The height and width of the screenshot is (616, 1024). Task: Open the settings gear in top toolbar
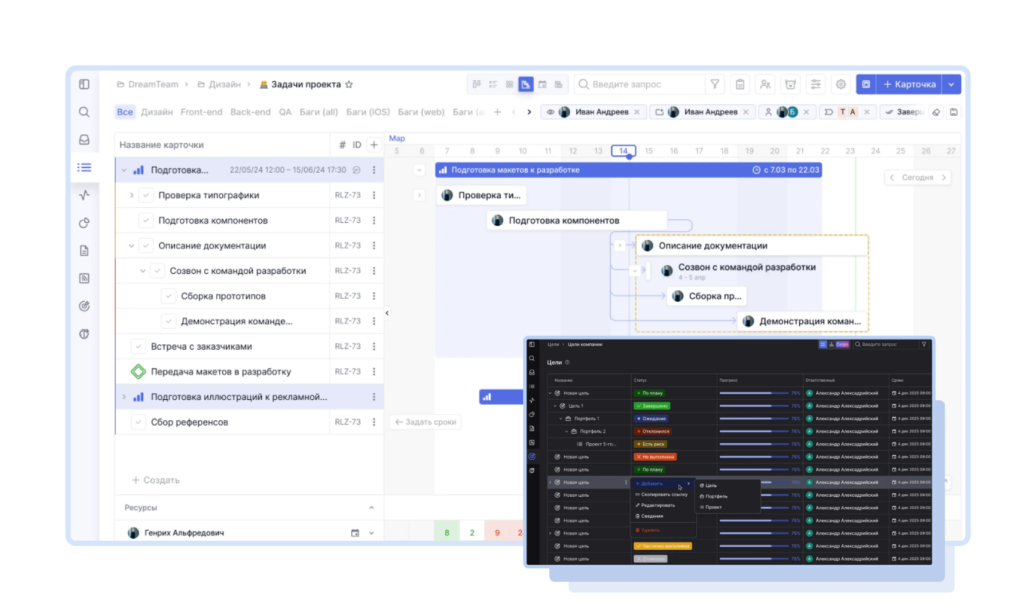tap(841, 85)
